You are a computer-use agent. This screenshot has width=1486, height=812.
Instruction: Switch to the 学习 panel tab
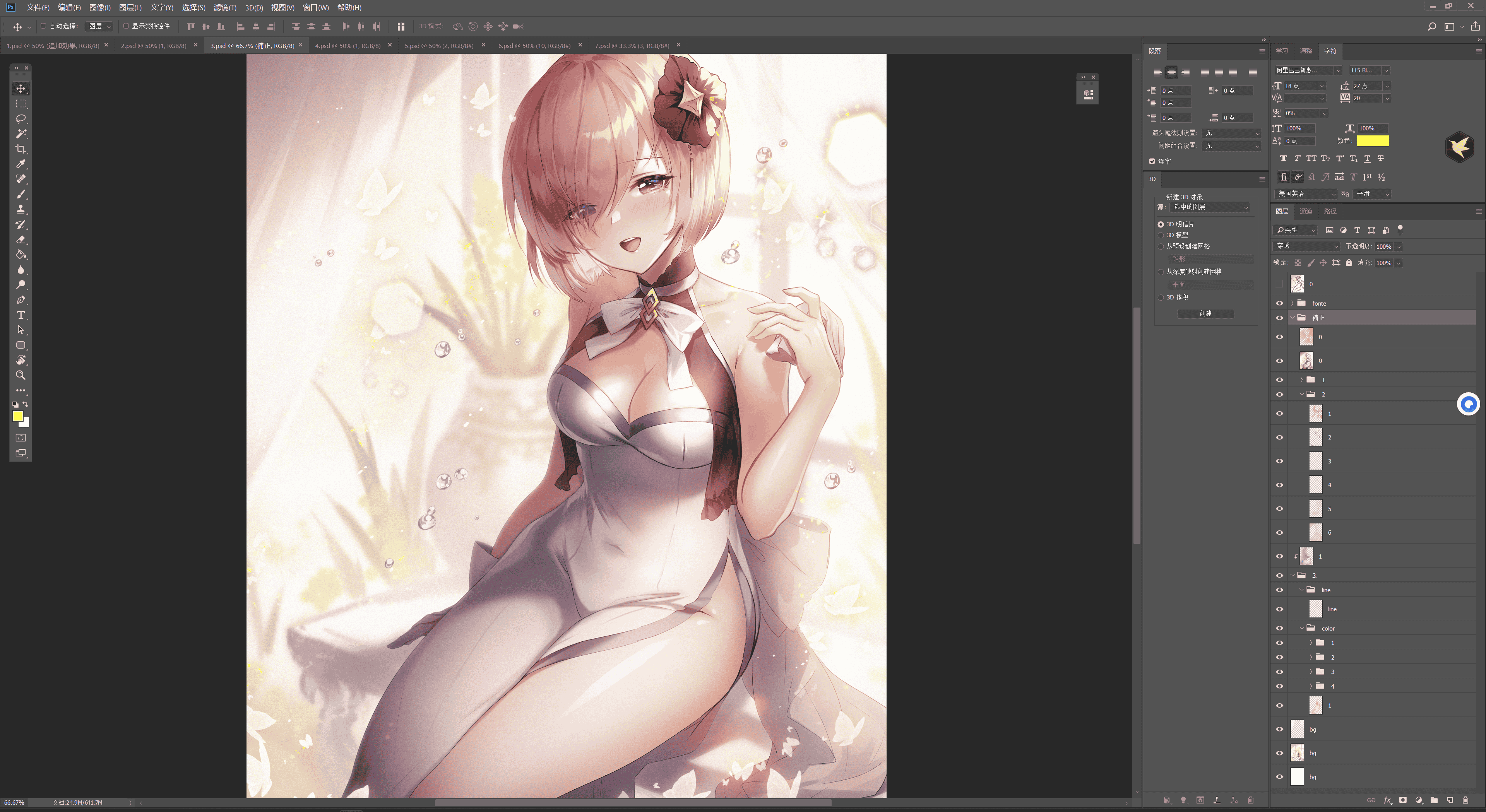(x=1282, y=51)
